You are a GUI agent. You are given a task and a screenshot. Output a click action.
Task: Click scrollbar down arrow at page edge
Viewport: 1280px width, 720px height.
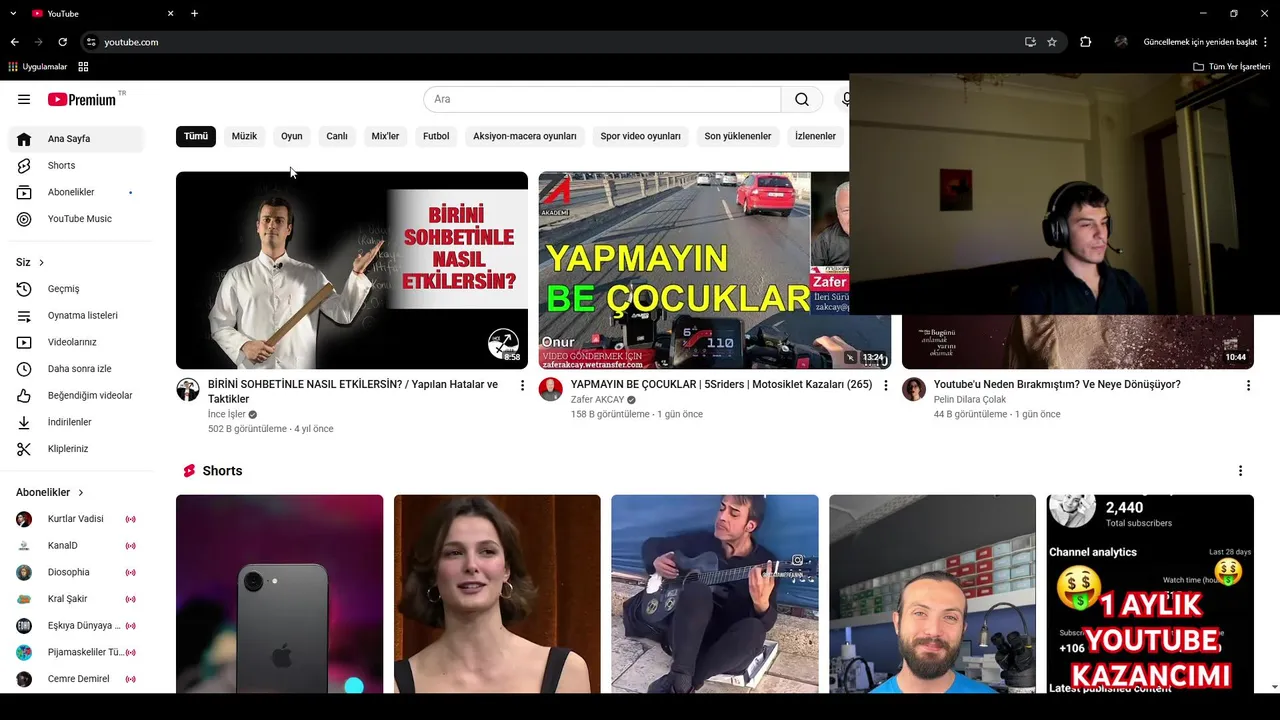point(1274,687)
